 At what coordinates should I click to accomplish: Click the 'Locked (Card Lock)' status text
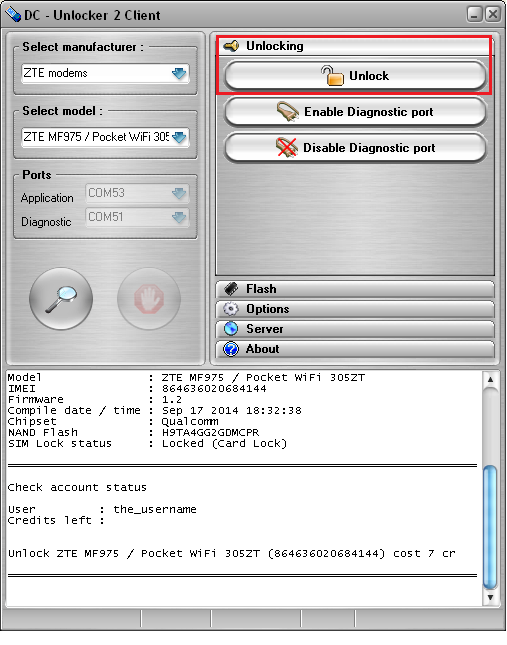(224, 444)
